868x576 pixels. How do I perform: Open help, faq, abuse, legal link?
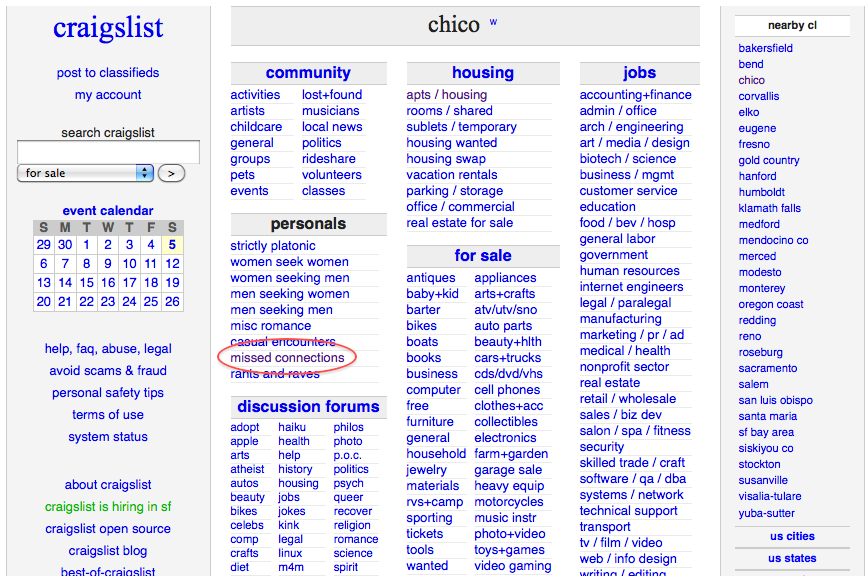coord(108,349)
